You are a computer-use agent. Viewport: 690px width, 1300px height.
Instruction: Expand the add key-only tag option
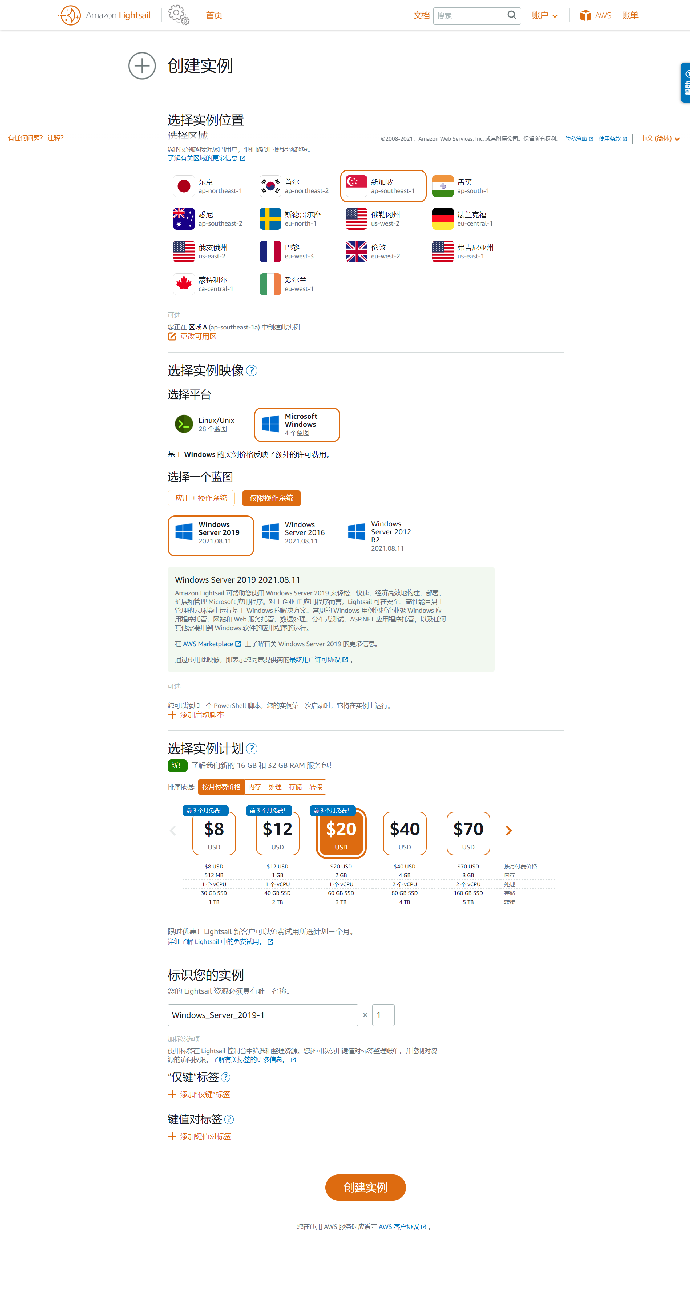pos(199,1095)
